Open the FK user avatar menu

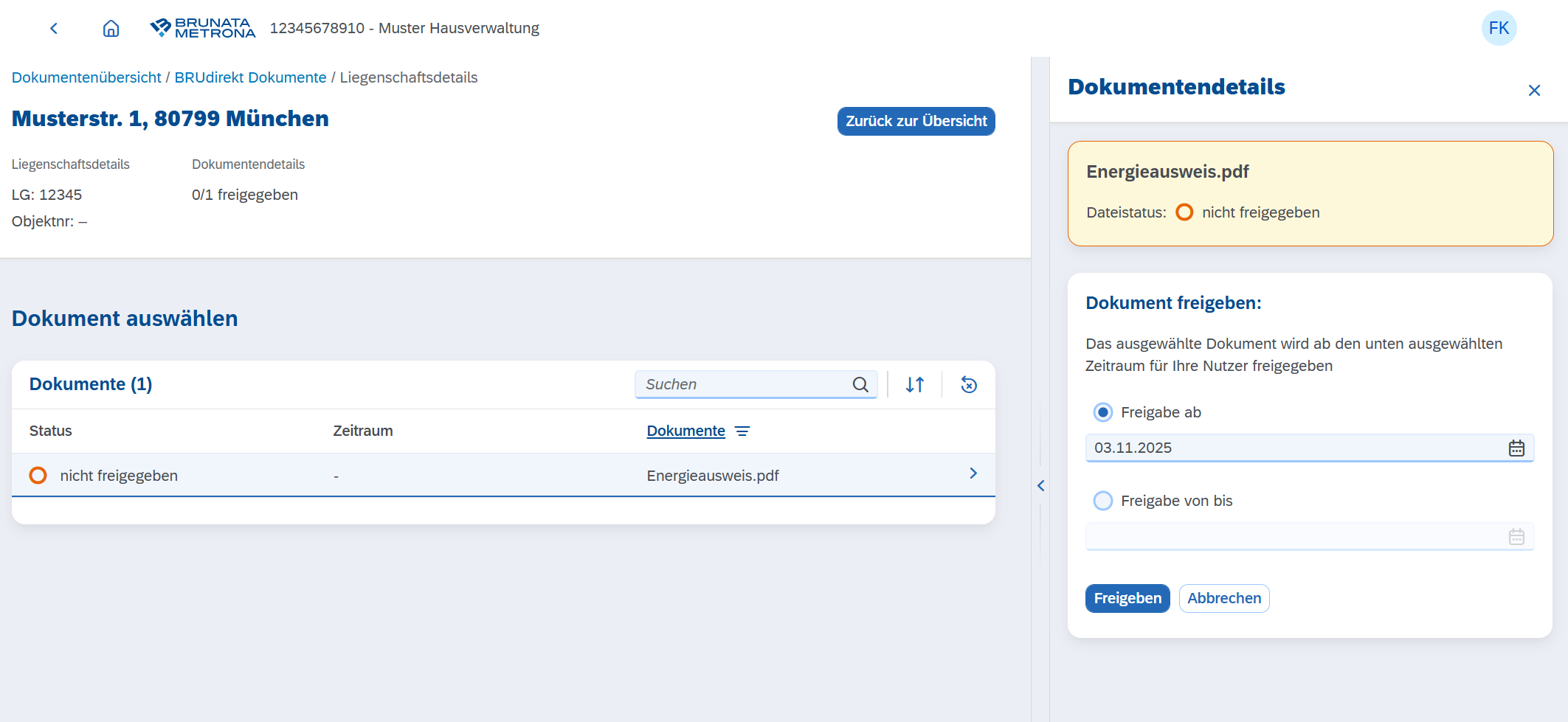pyautogui.click(x=1499, y=28)
